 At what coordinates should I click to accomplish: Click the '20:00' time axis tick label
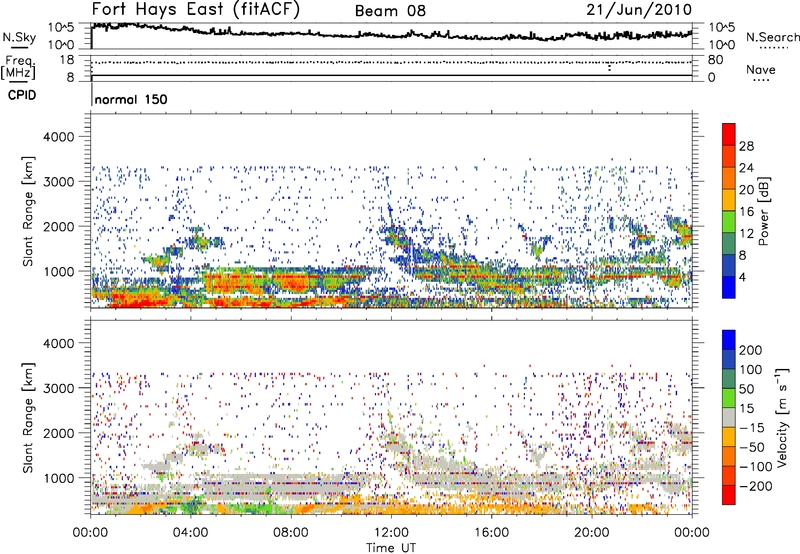click(x=592, y=532)
